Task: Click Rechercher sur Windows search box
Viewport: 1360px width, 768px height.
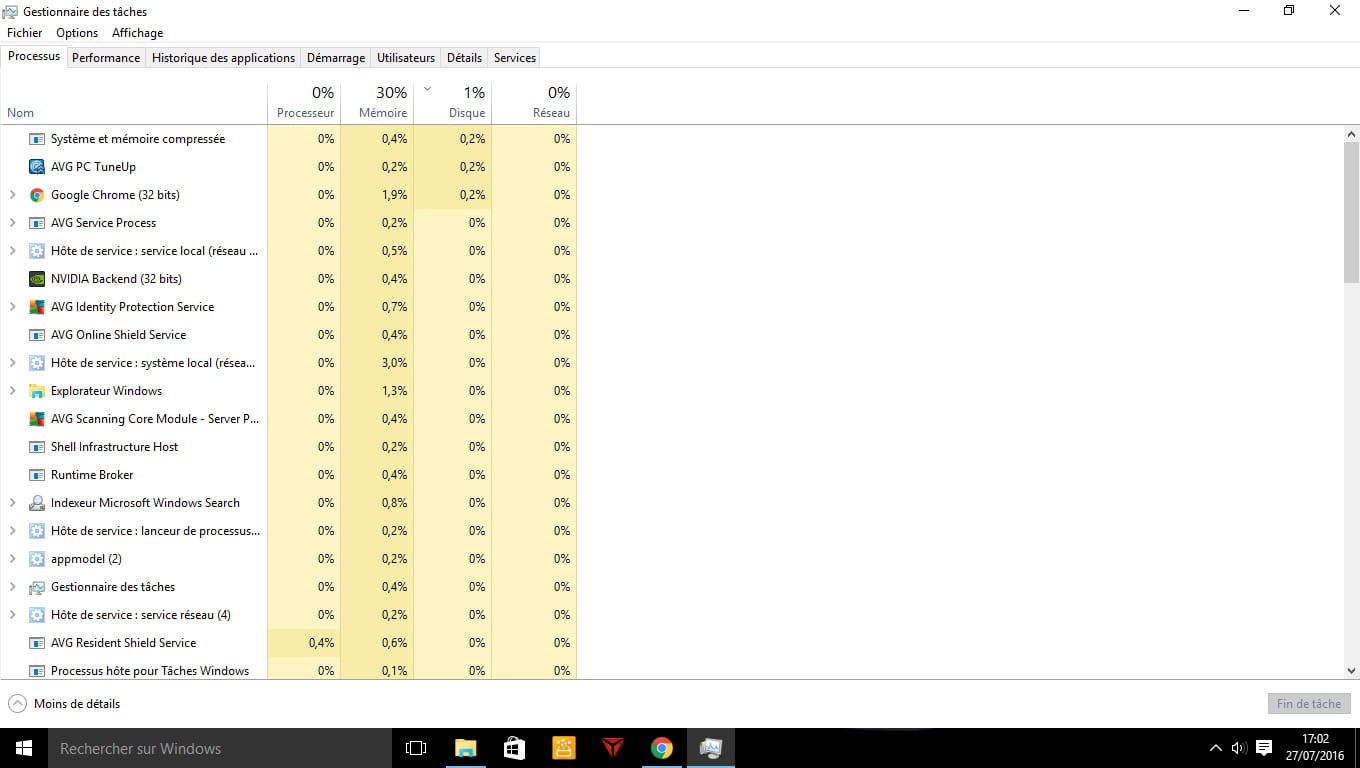Action: (220, 748)
